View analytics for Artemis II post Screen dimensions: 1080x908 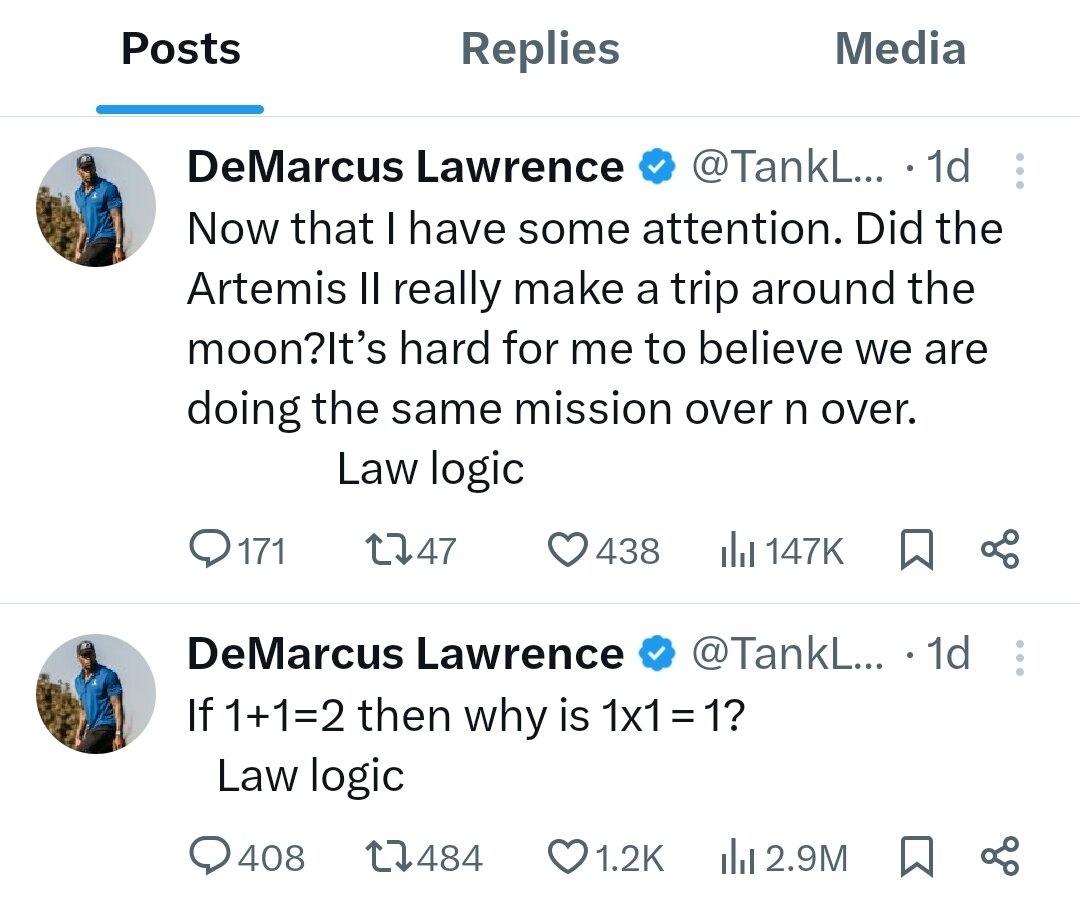738,550
